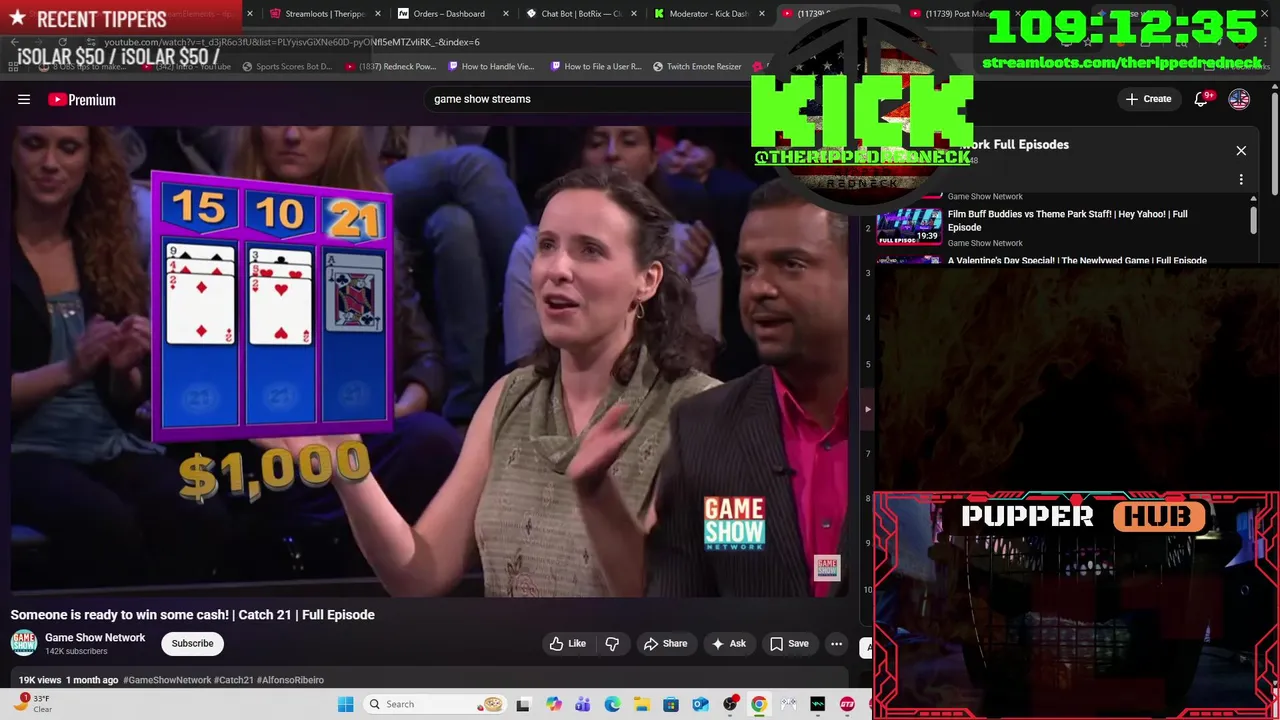This screenshot has height=720, width=1280.
Task: Open 'A Valentine's Day Special!' playlist item
Action: [x=1077, y=261]
